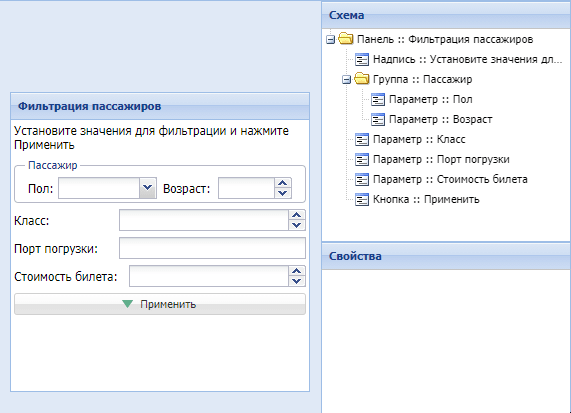571x413 pixels.
Task: Click the icon beside Кнопка Применить node
Action: click(362, 199)
